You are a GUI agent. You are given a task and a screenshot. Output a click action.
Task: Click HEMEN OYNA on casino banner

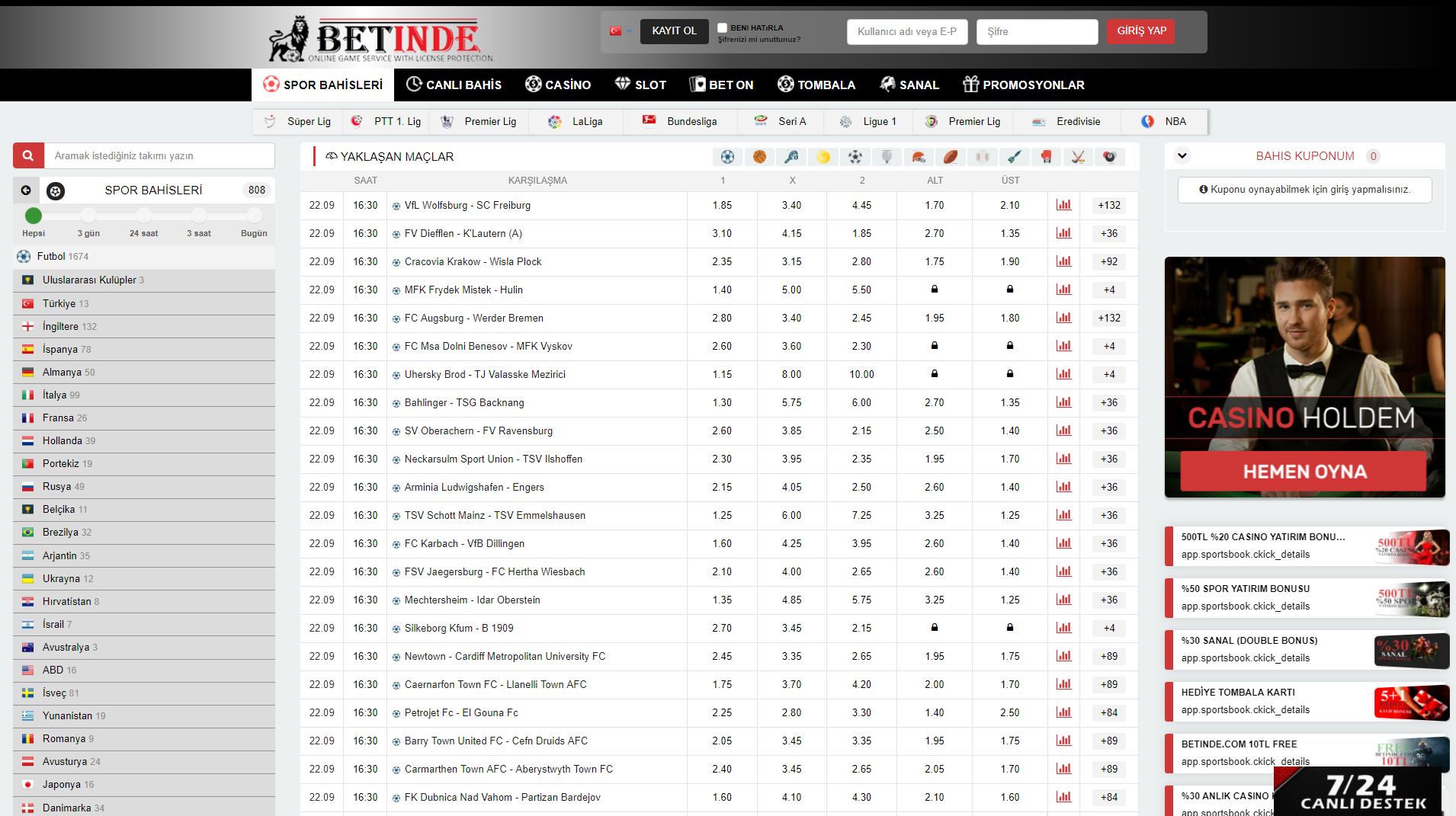[1304, 472]
